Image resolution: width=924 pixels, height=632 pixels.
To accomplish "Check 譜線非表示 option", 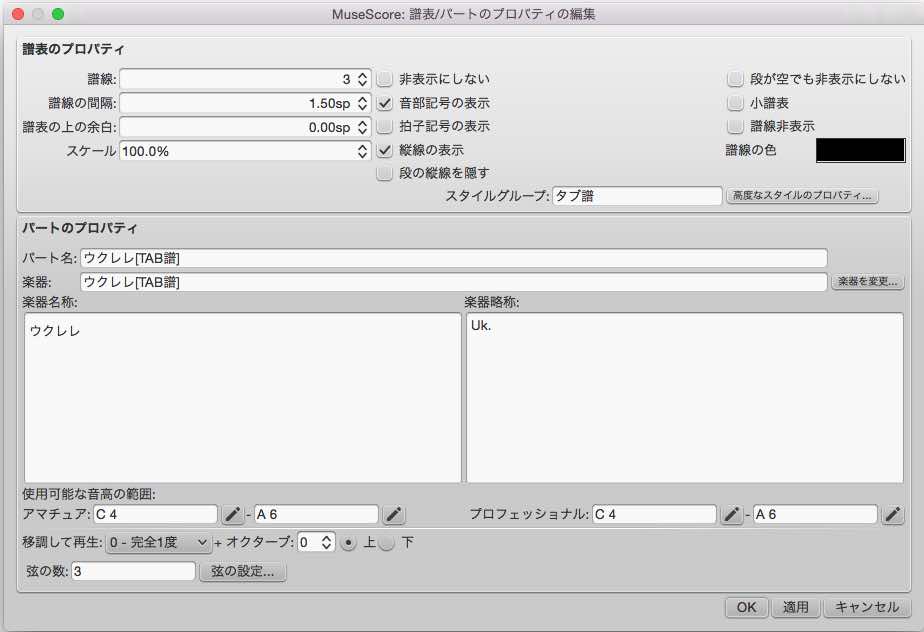I will tap(735, 126).
